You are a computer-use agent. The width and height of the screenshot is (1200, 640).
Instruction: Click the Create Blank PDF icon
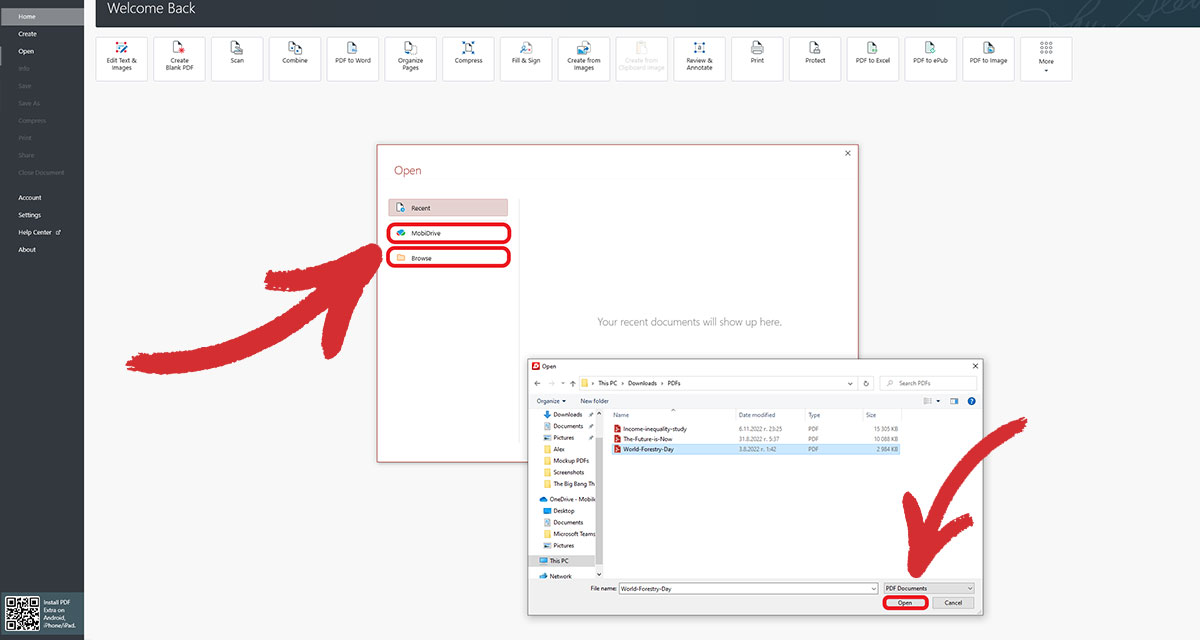179,58
